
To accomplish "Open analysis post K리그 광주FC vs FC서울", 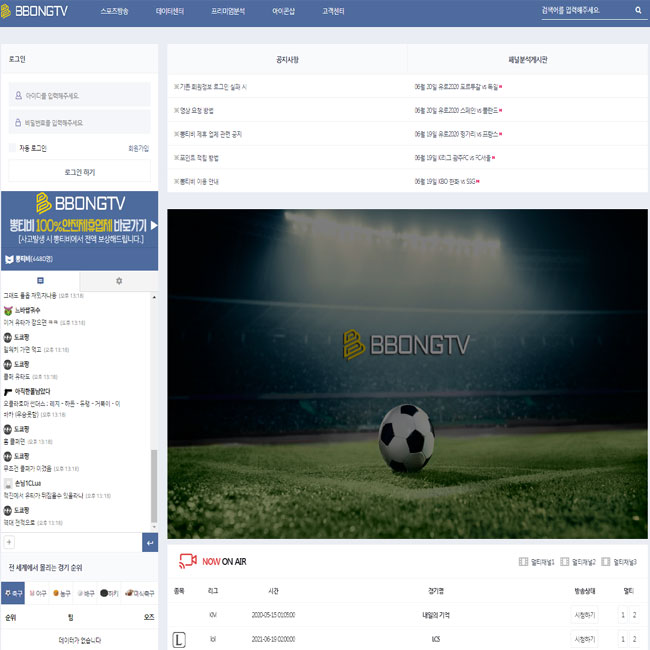I will pyautogui.click(x=454, y=158).
